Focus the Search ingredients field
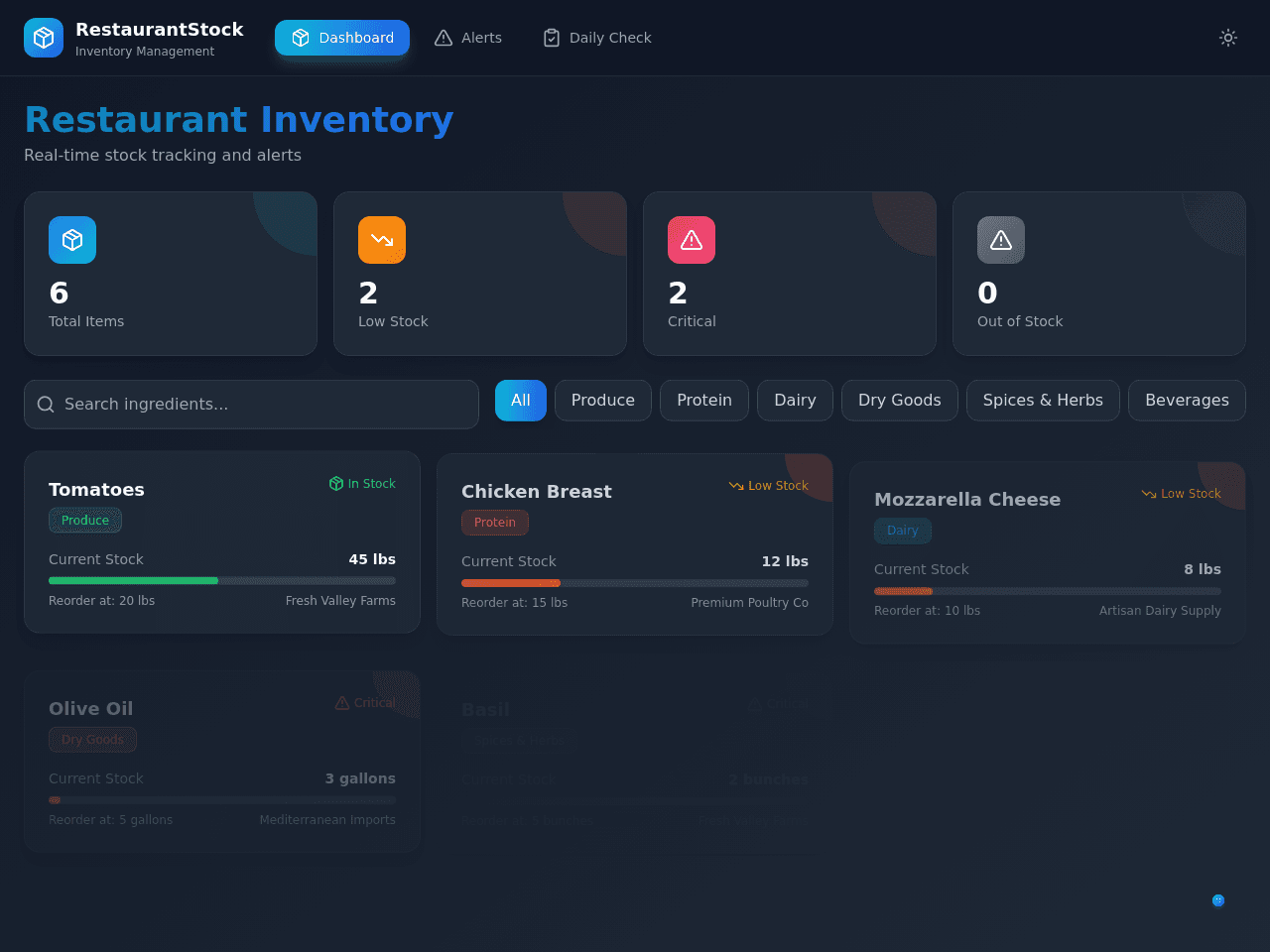The height and width of the screenshot is (952, 1270). tap(251, 405)
